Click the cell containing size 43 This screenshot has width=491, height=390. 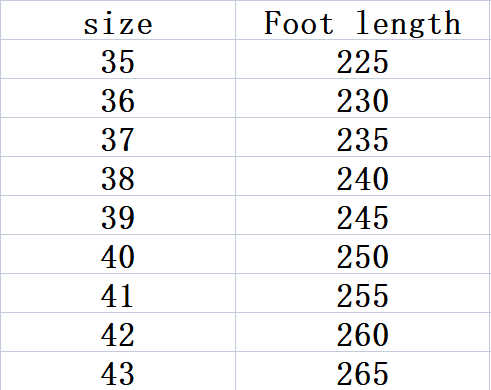pos(118,371)
